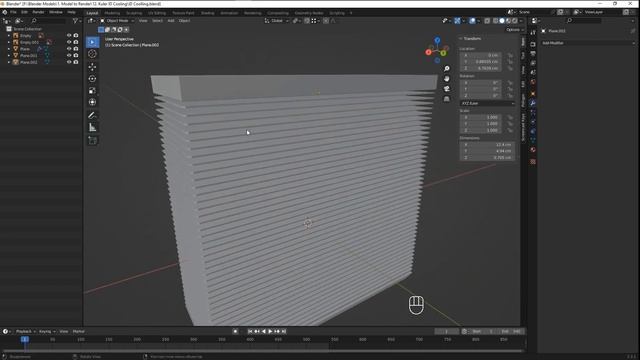
Task: Open the Tool properties tab icon
Action: (x=533, y=33)
